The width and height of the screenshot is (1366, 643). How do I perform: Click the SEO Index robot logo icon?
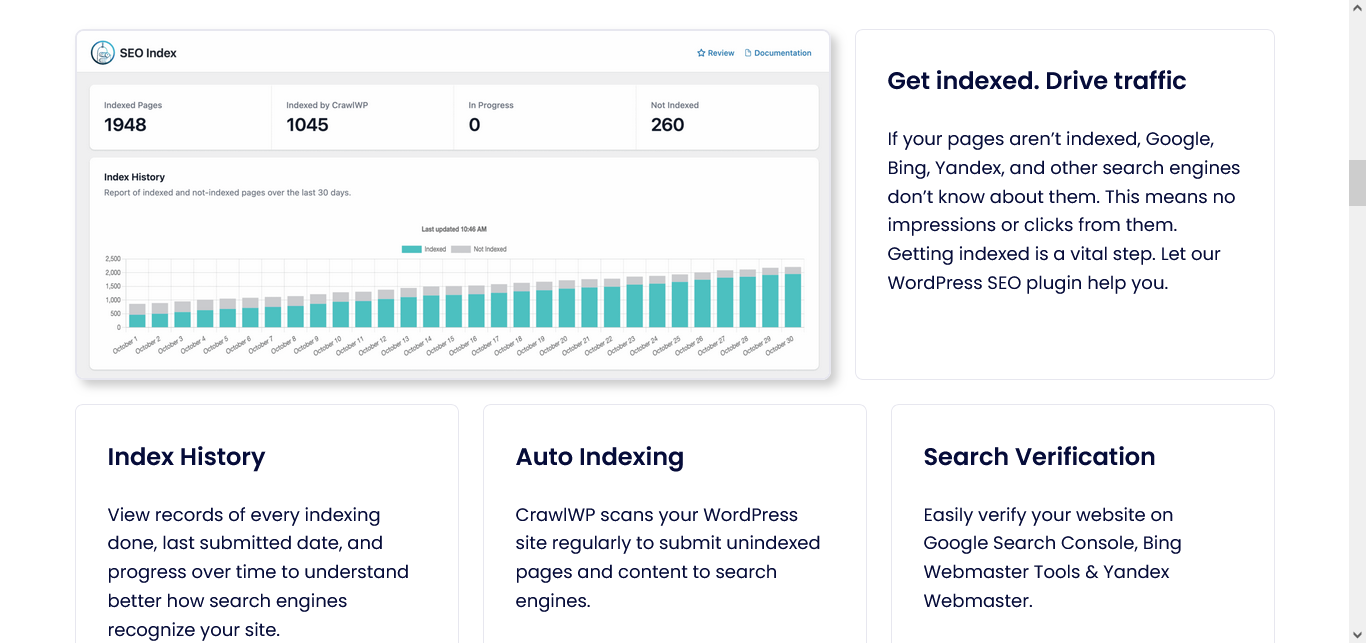coord(102,53)
